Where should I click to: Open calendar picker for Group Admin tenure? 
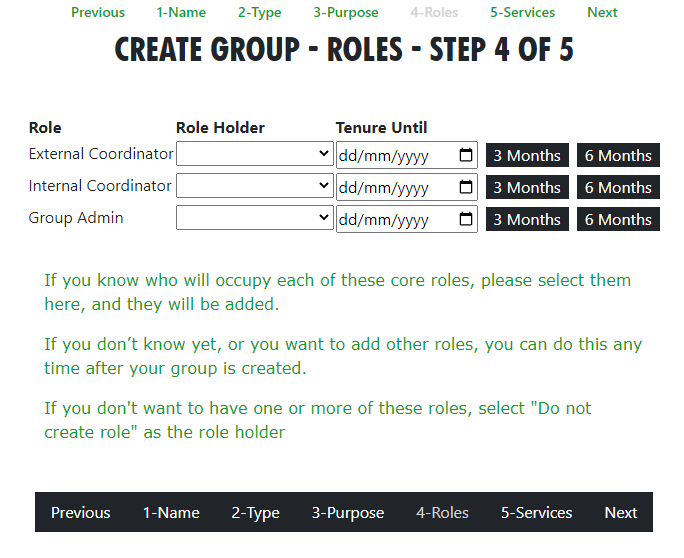pos(466,219)
